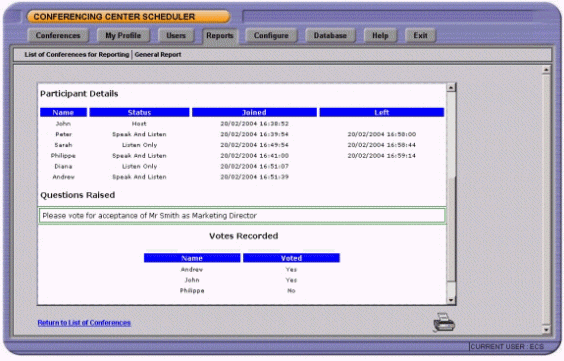Click inner report scrollbar down arrow
Image resolution: width=564 pixels, height=361 pixels.
click(x=451, y=300)
